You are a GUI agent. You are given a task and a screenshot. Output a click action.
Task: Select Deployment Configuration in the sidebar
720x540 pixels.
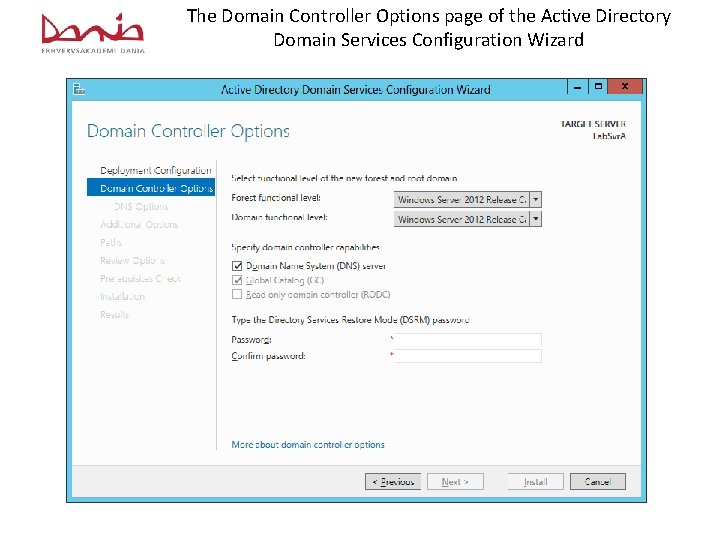coord(156,170)
